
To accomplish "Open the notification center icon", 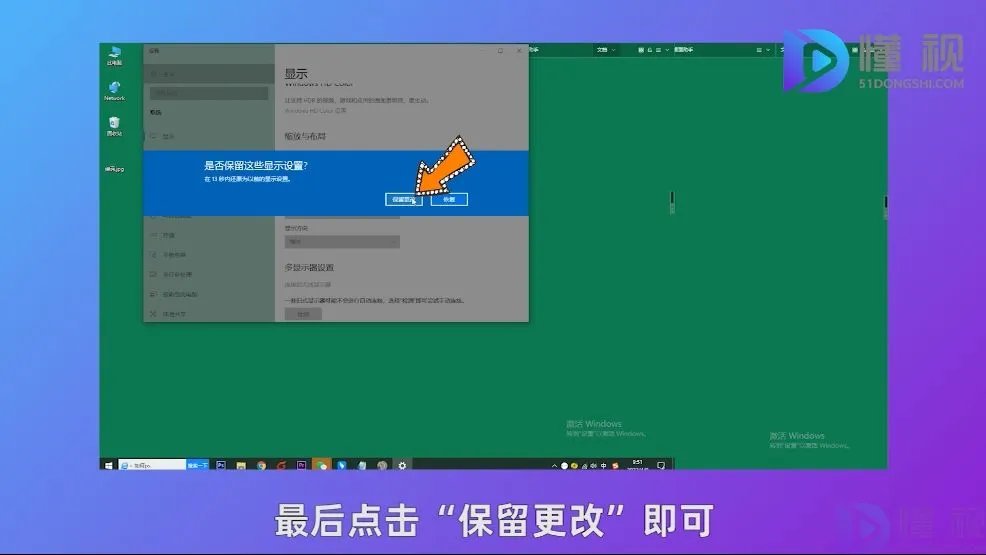I will (661, 466).
